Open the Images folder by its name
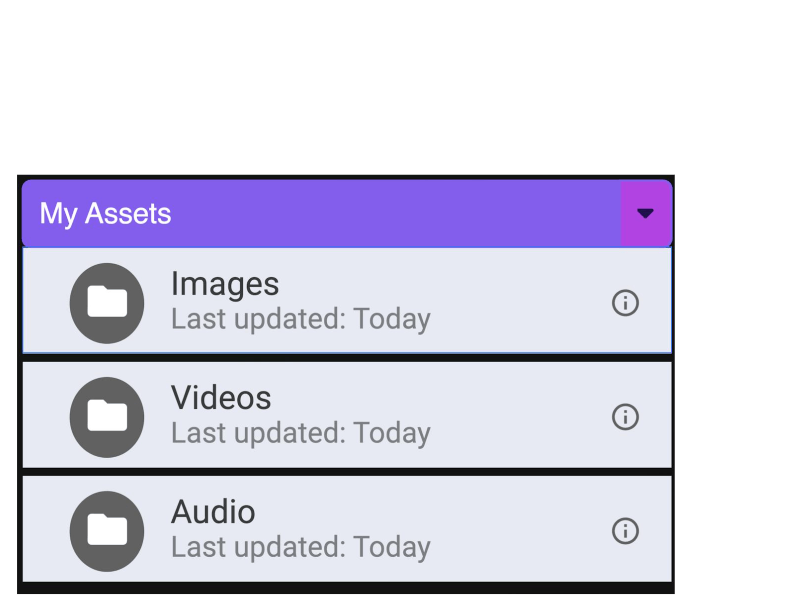This screenshot has width=800, height=600. pos(225,284)
